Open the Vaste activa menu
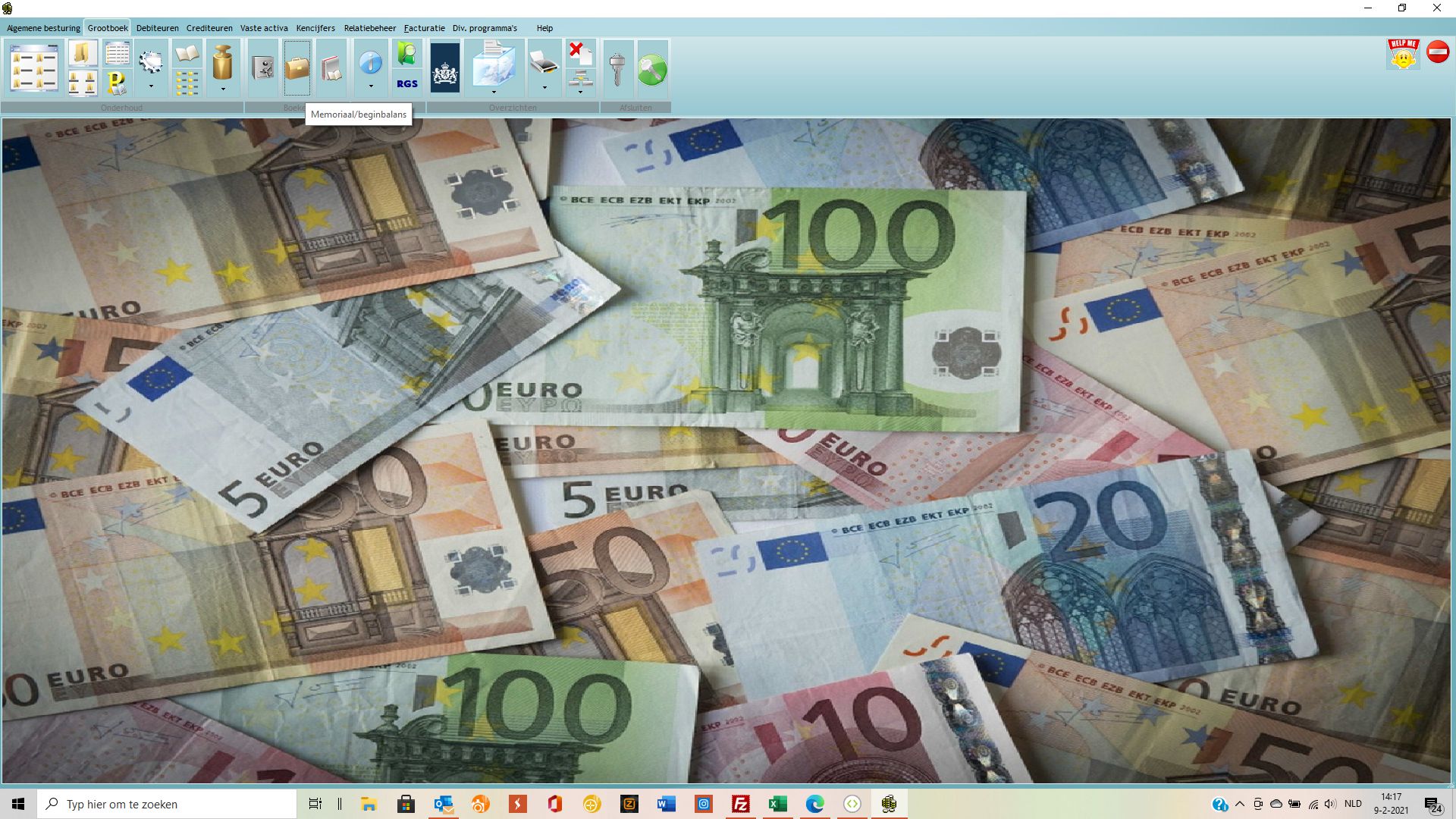 pyautogui.click(x=264, y=28)
